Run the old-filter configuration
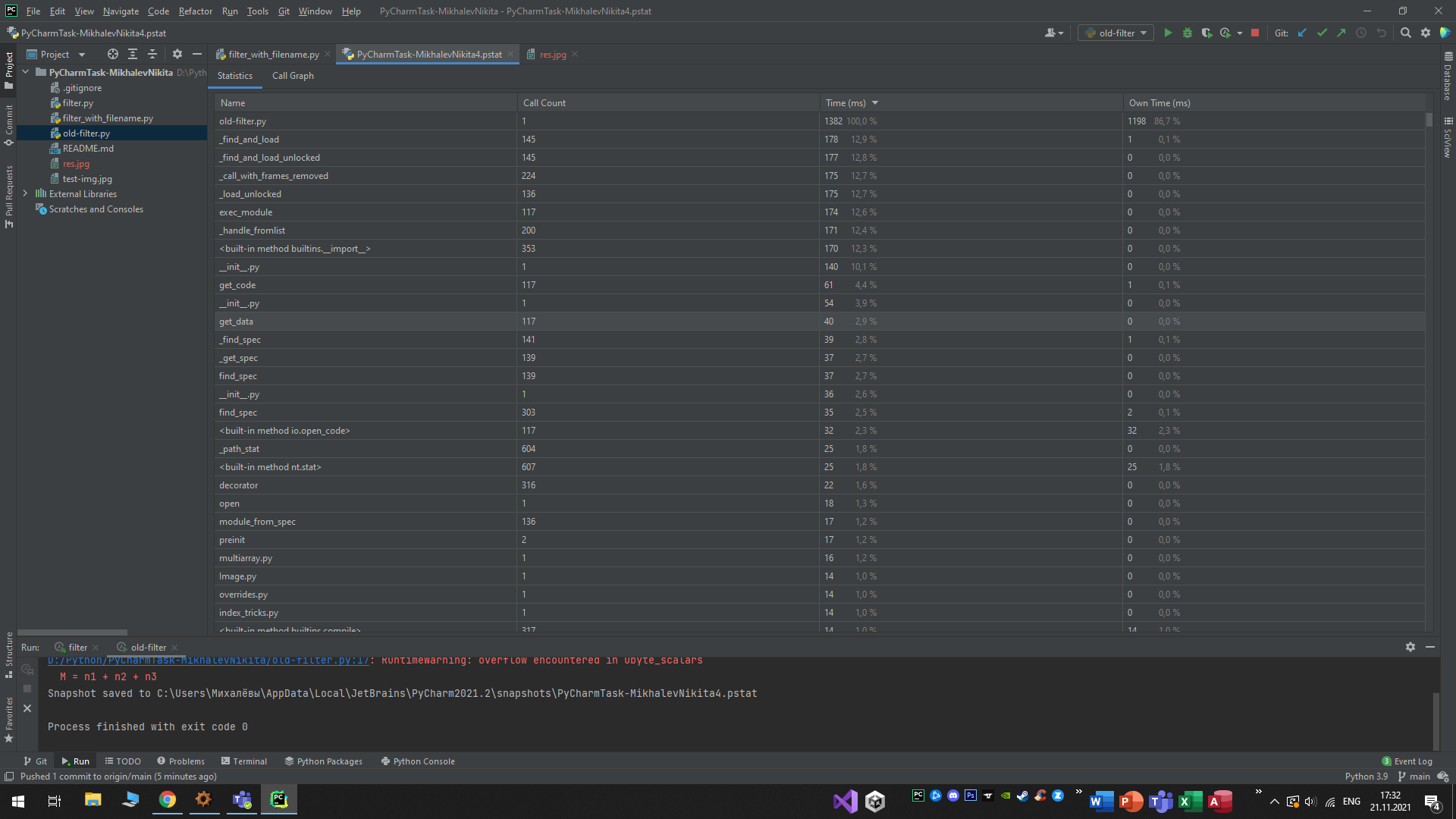Image resolution: width=1456 pixels, height=819 pixels. (x=1168, y=33)
